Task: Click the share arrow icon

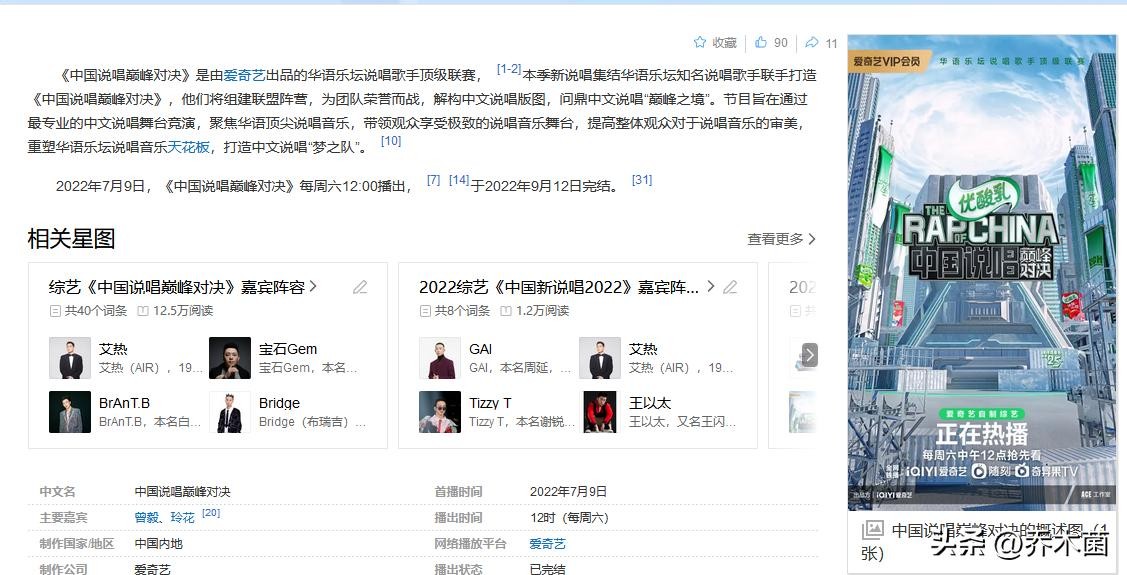Action: click(812, 43)
